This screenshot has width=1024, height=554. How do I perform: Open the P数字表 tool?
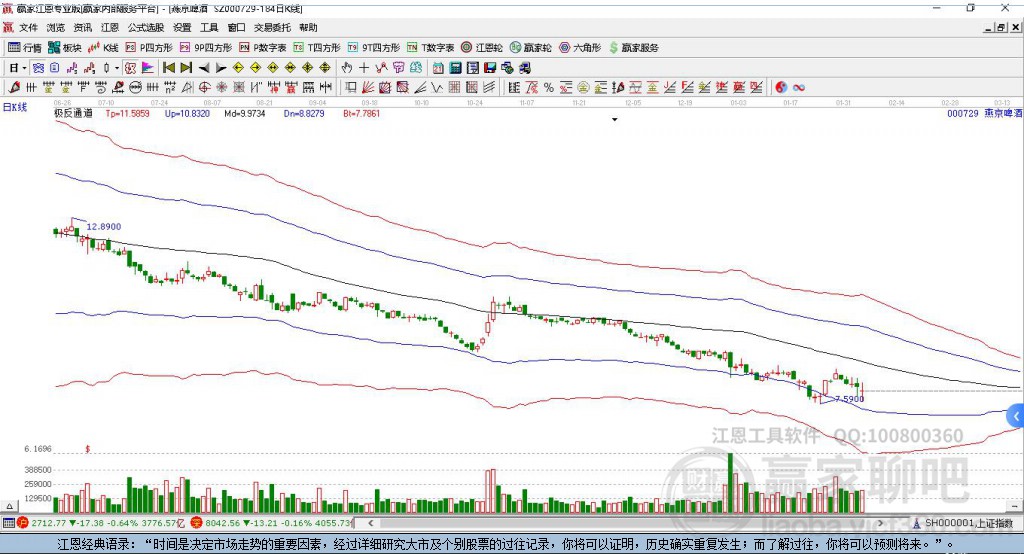263,48
